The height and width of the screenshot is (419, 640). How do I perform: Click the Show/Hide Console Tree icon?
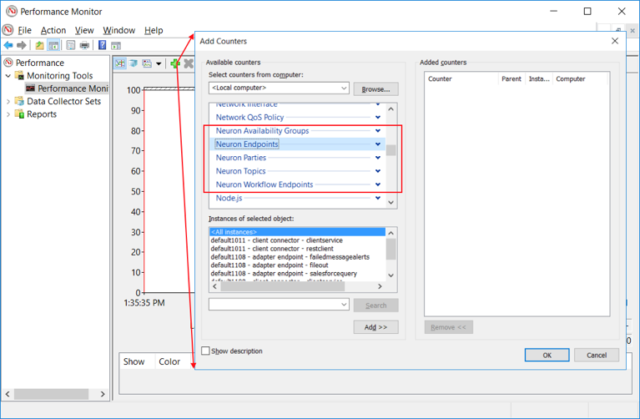click(54, 45)
